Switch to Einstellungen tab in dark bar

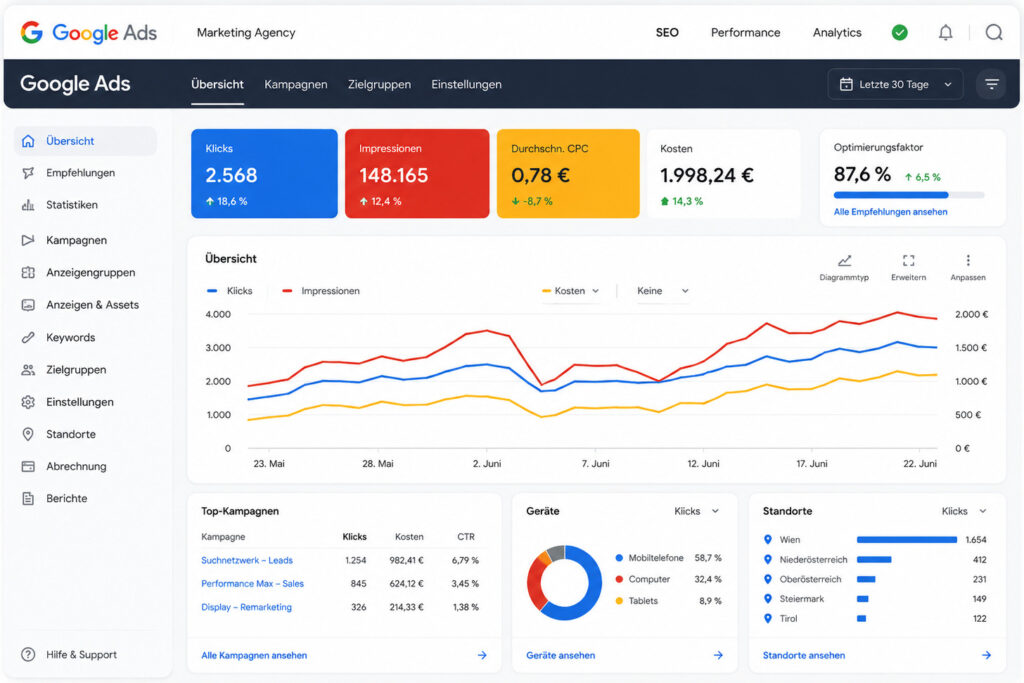[x=466, y=84]
